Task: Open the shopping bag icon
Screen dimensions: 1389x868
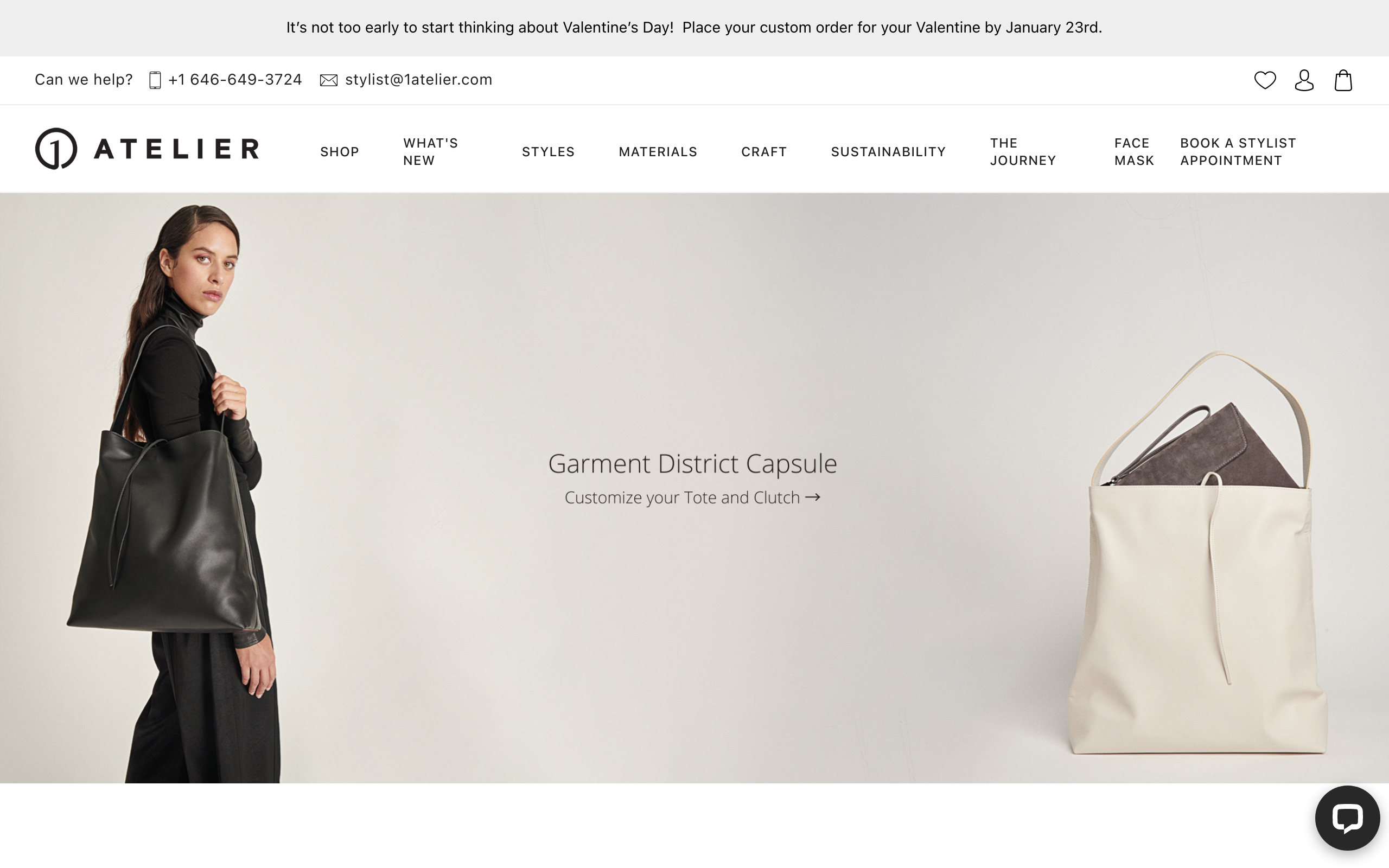Action: click(1343, 80)
